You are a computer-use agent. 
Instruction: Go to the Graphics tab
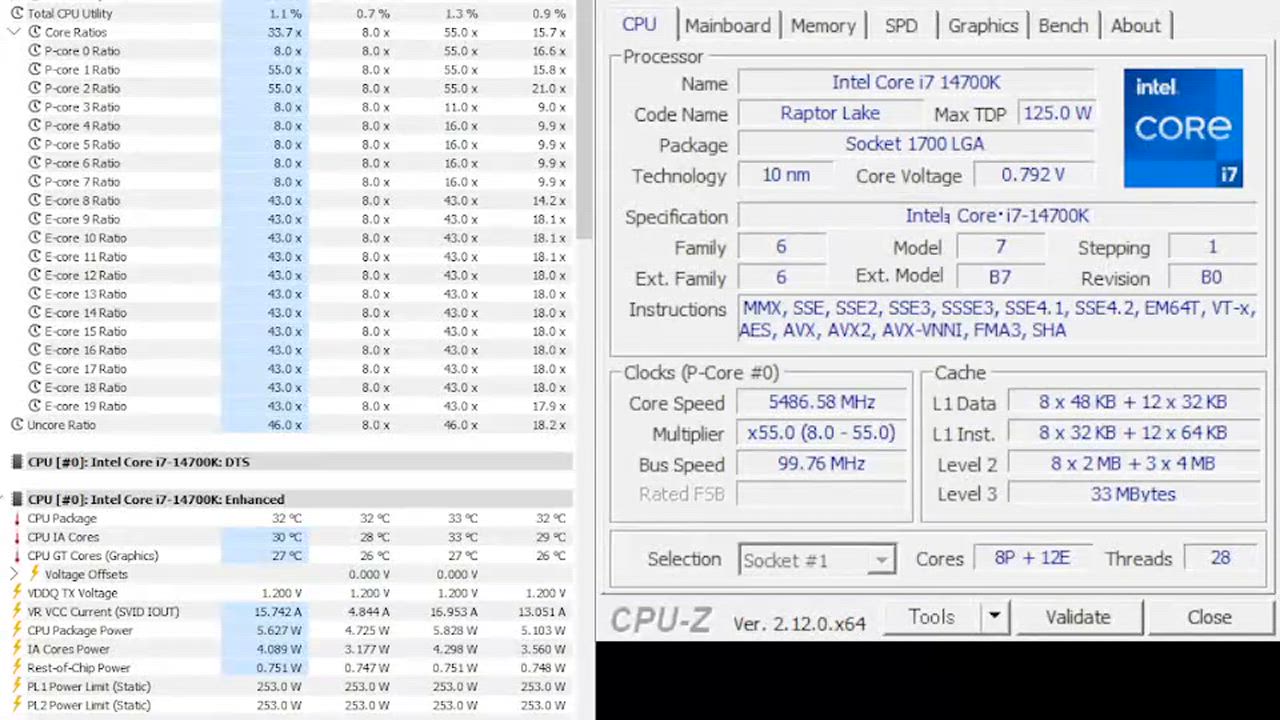point(983,26)
